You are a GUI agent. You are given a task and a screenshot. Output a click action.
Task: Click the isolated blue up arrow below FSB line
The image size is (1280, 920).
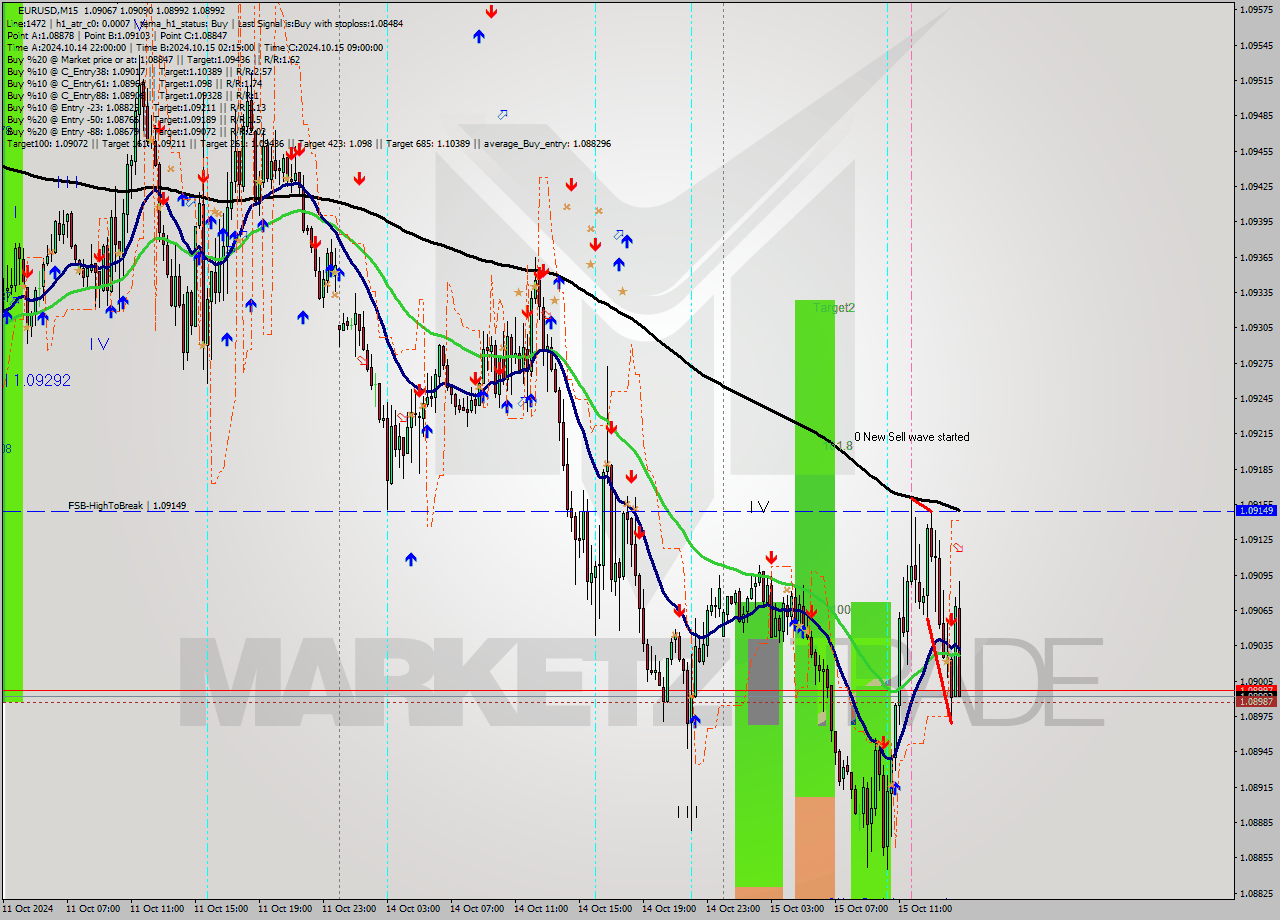(411, 559)
